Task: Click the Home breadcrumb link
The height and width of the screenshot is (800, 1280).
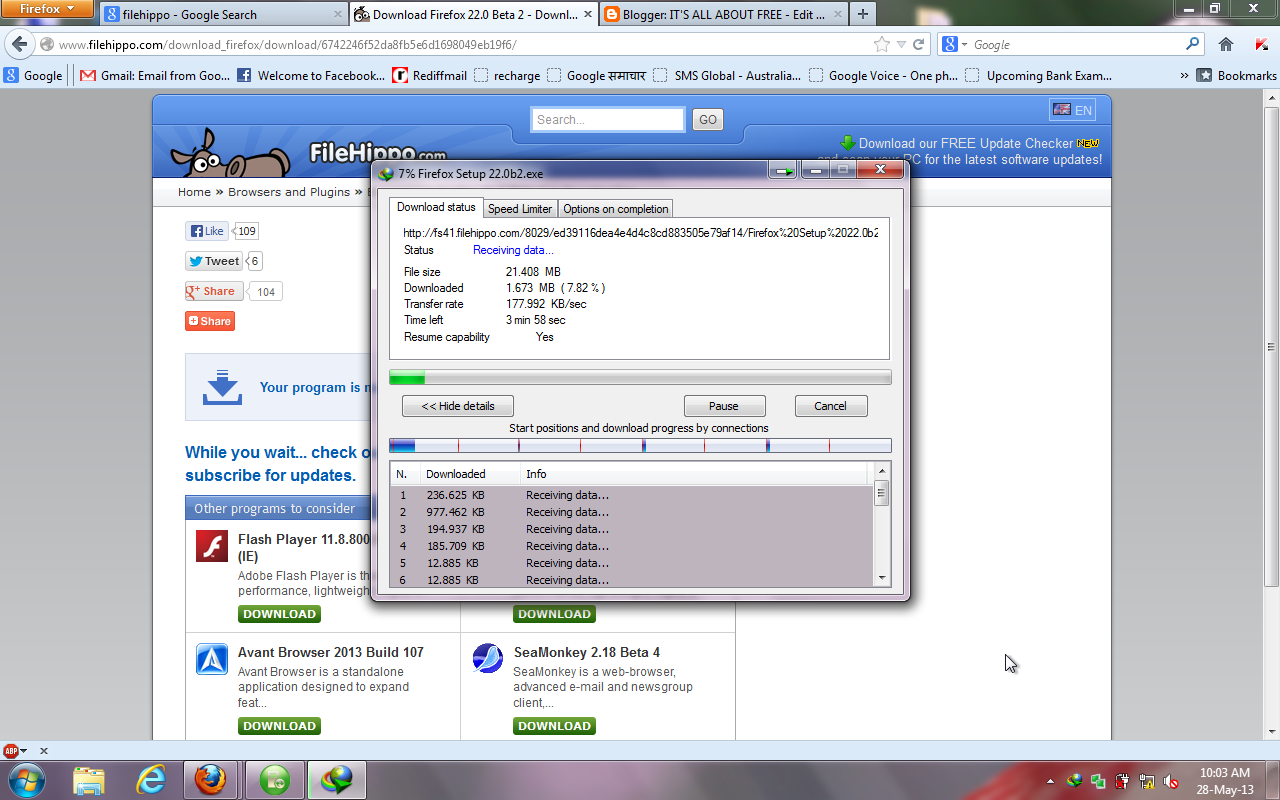Action: pyautogui.click(x=194, y=192)
